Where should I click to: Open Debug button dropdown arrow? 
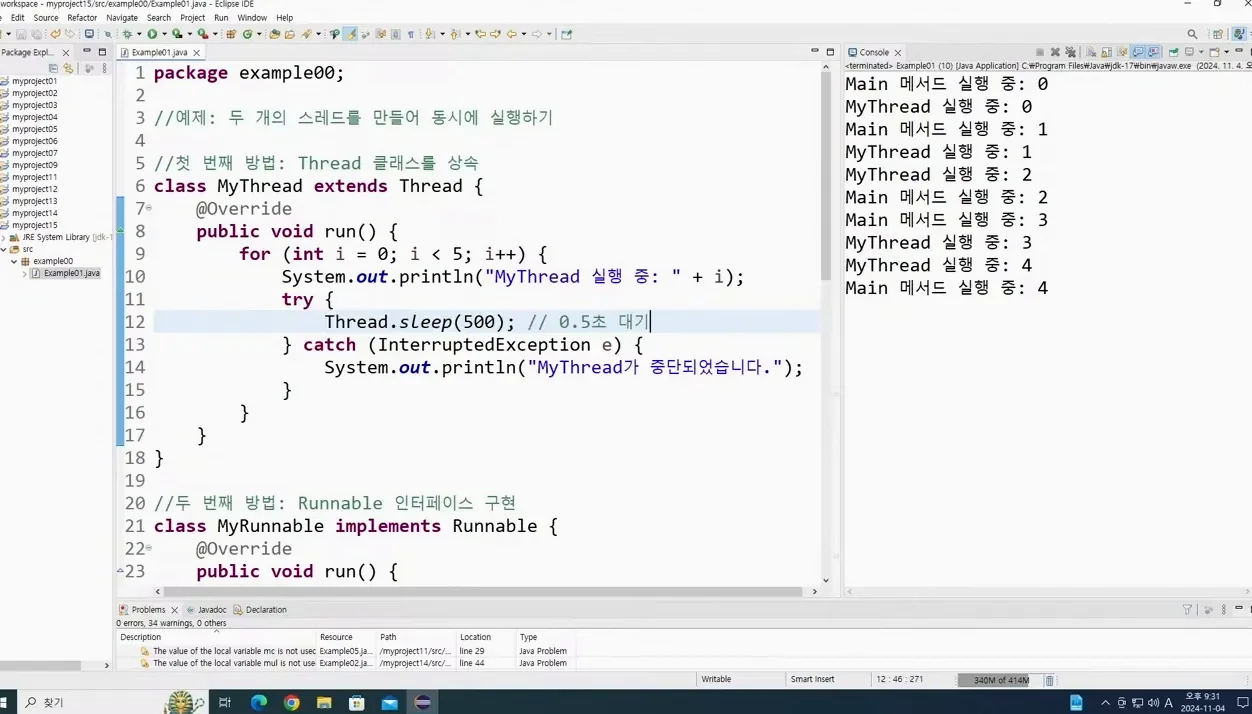(x=139, y=34)
